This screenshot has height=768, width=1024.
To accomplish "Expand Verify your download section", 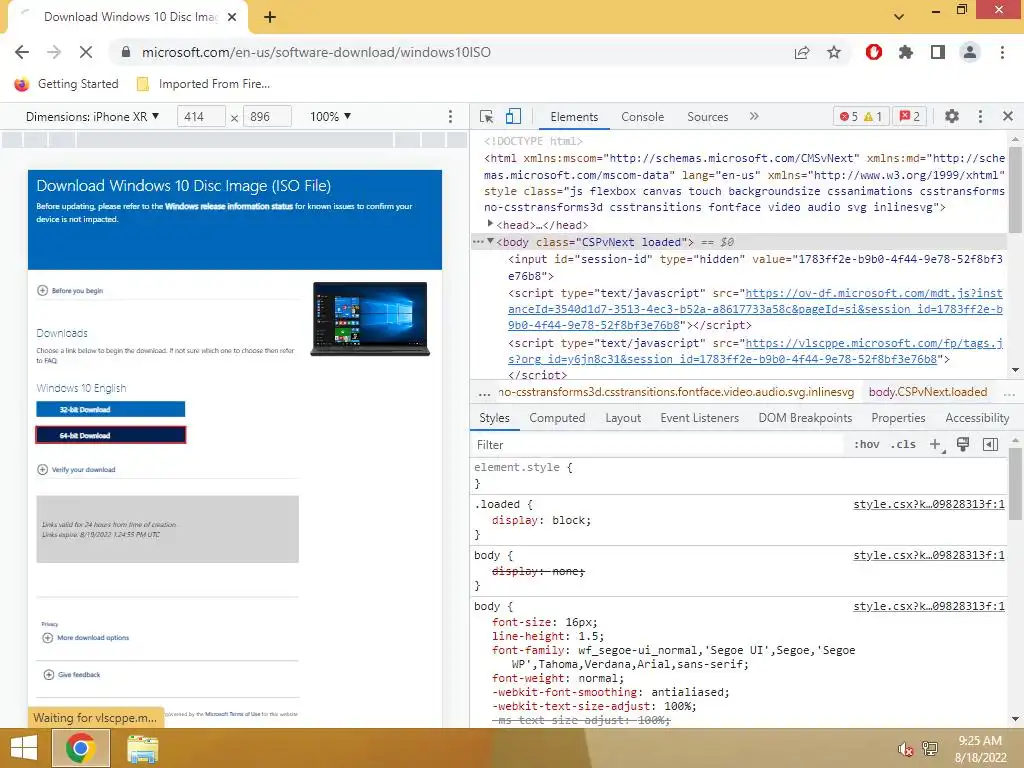I will (x=76, y=470).
